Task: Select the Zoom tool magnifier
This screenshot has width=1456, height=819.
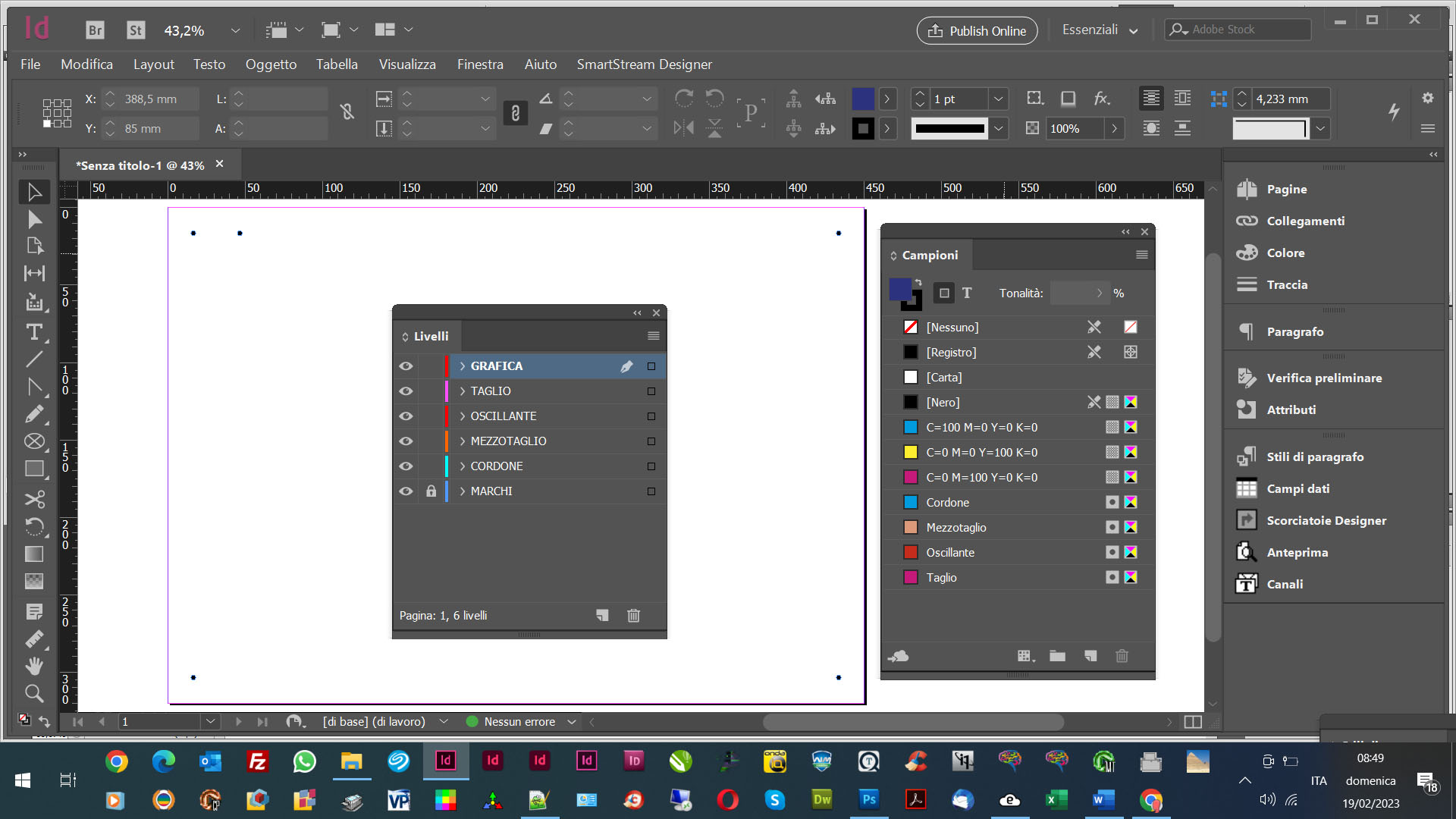Action: coord(34,693)
